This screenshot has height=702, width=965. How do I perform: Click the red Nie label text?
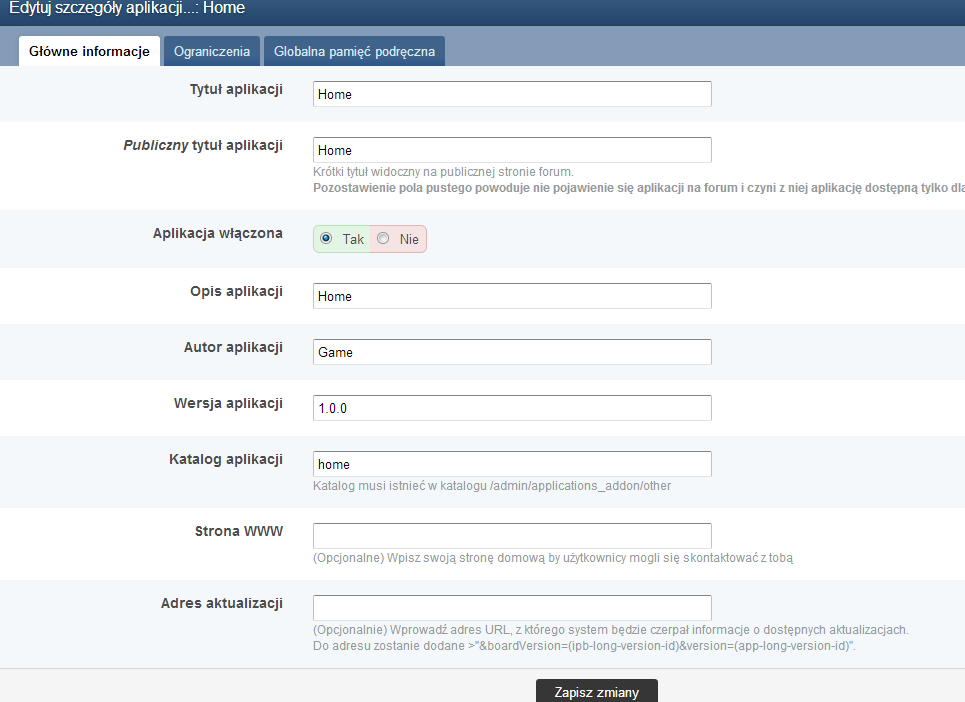pyautogui.click(x=409, y=240)
